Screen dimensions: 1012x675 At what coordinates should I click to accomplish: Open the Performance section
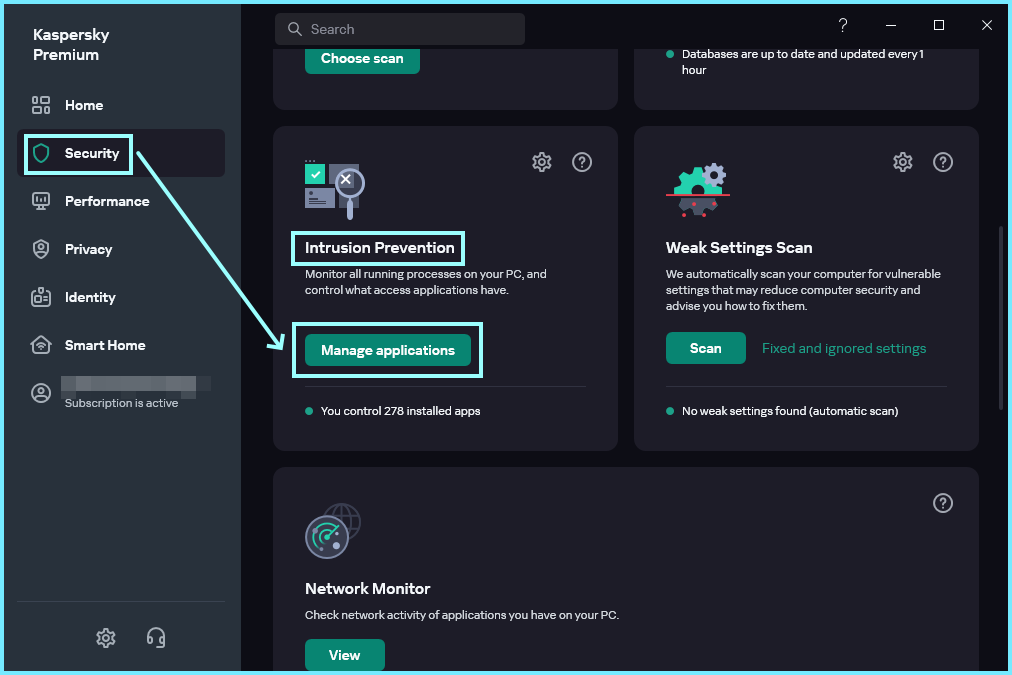coord(121,201)
